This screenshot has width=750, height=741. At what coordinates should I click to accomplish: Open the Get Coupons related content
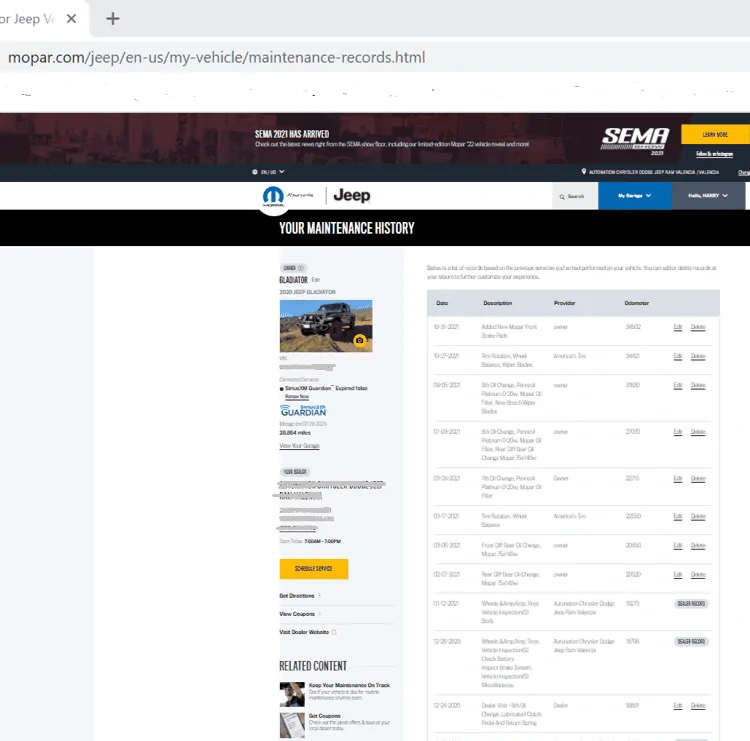click(x=325, y=716)
